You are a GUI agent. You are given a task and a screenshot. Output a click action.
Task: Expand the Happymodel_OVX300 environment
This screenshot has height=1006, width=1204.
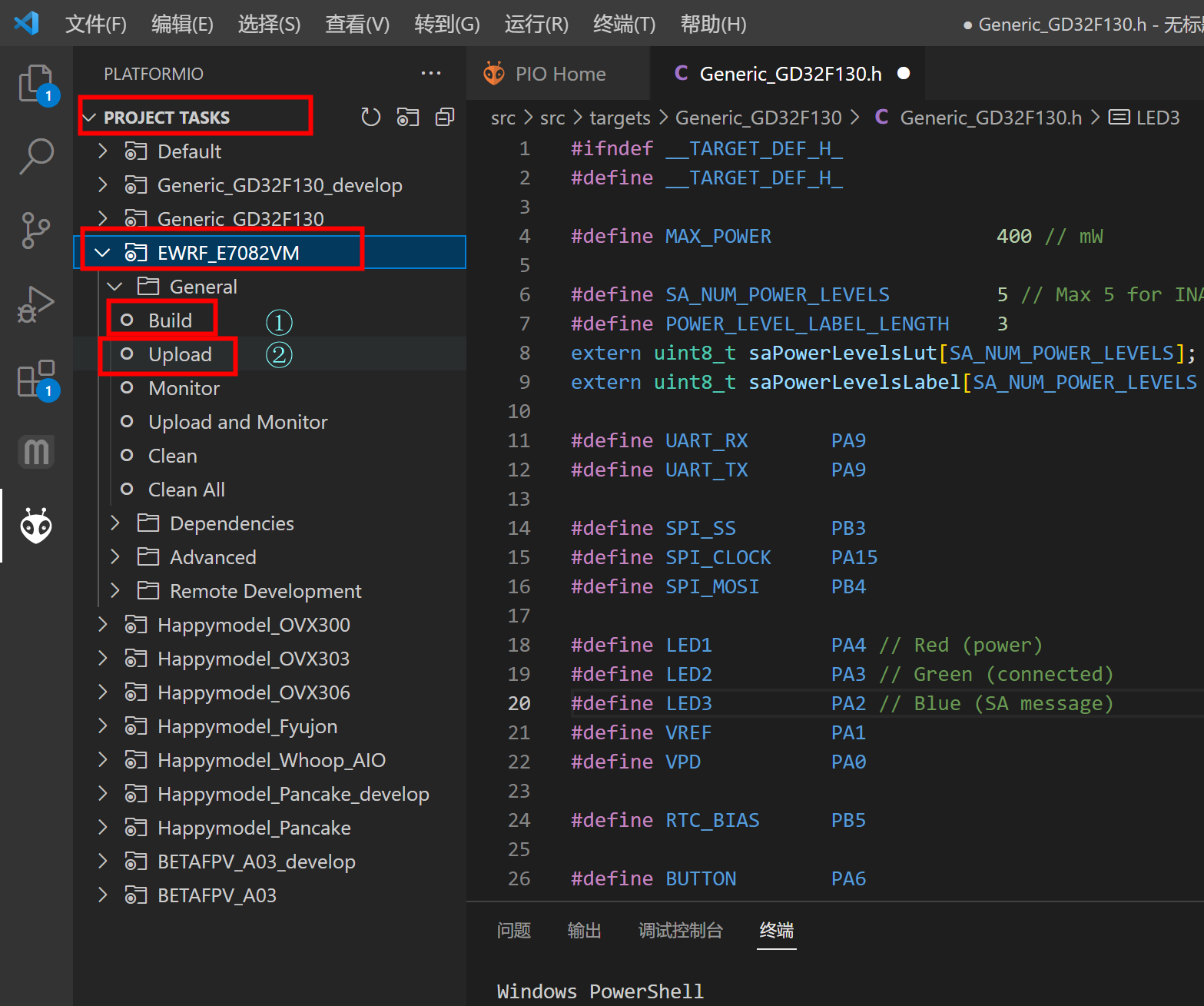(x=102, y=625)
